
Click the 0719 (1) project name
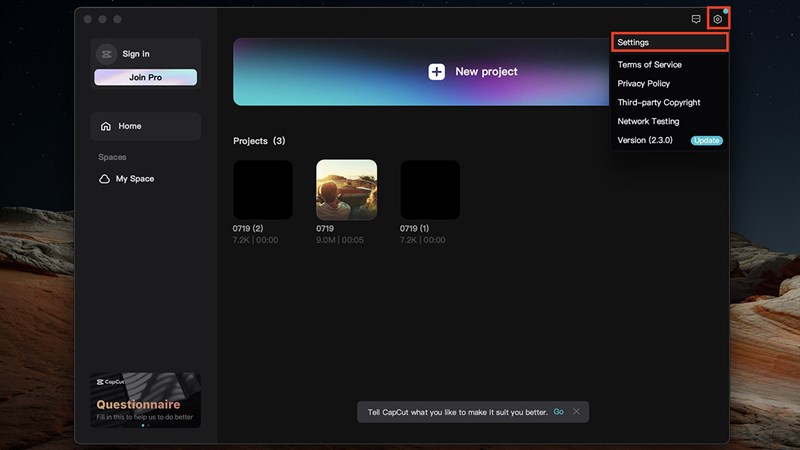tap(414, 229)
